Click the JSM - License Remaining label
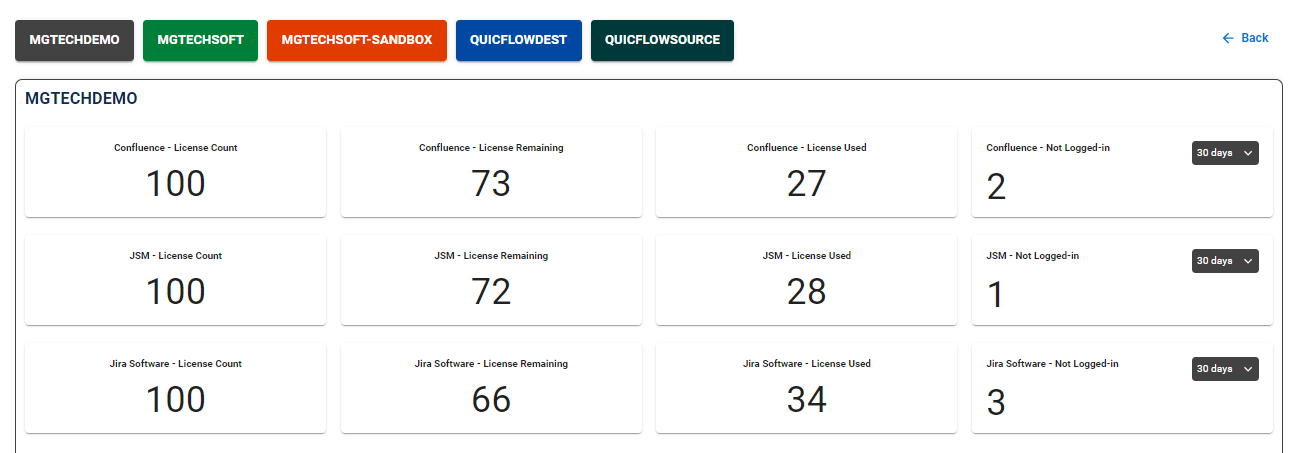Screen dimensions: 1298x453 [x=491, y=256]
